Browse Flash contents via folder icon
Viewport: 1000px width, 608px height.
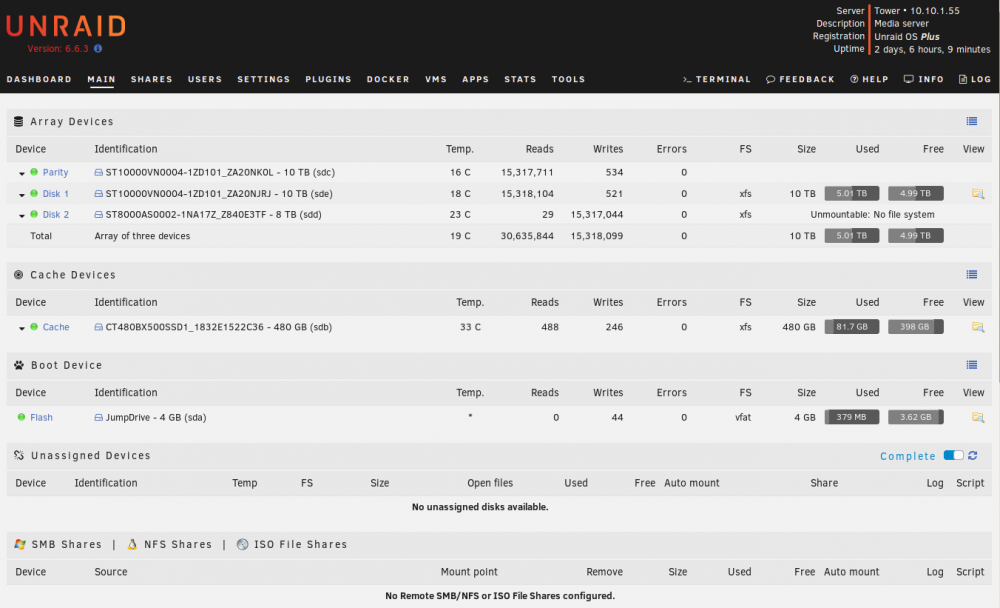[978, 417]
